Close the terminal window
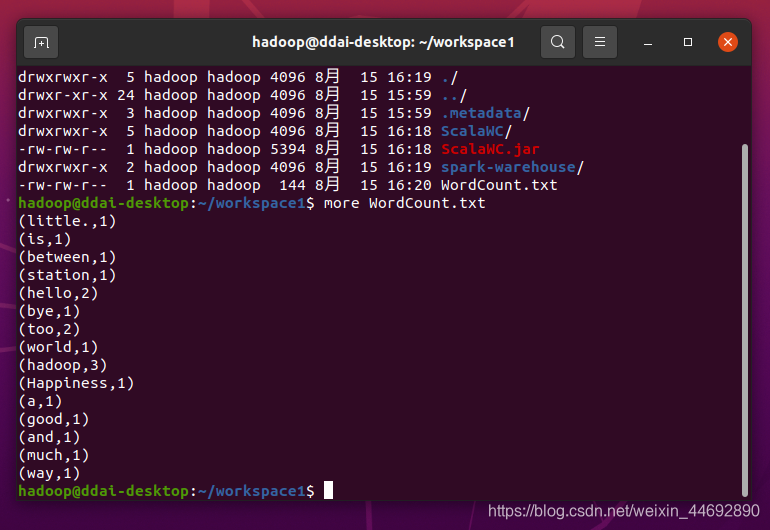Screen dimensions: 770x530 (x=728, y=42)
